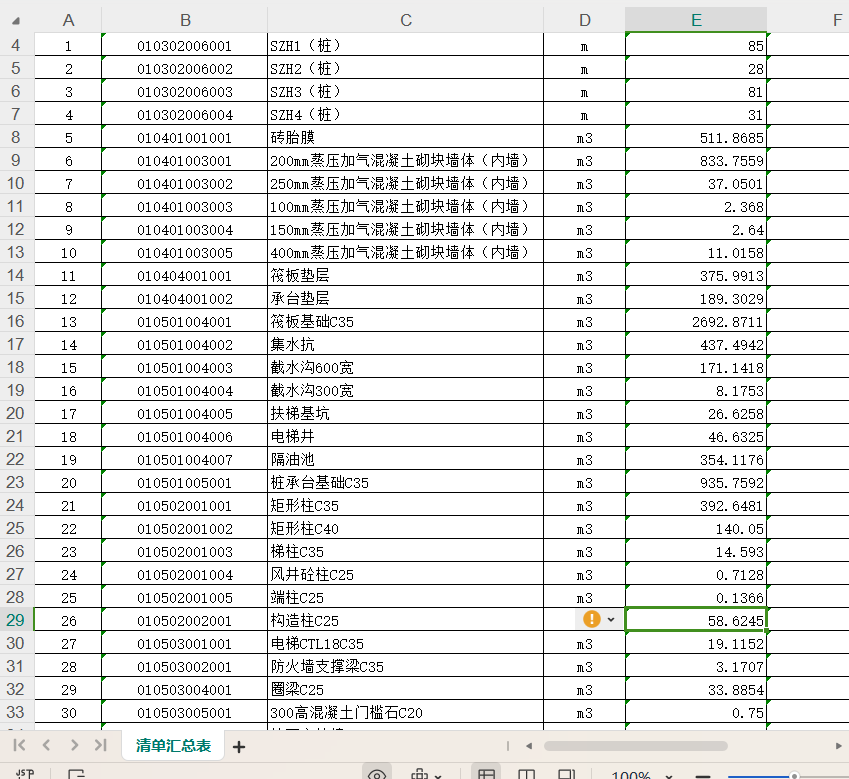Screen dimensions: 849x779
Task: Jump to the last sheet tab
Action: click(101, 745)
